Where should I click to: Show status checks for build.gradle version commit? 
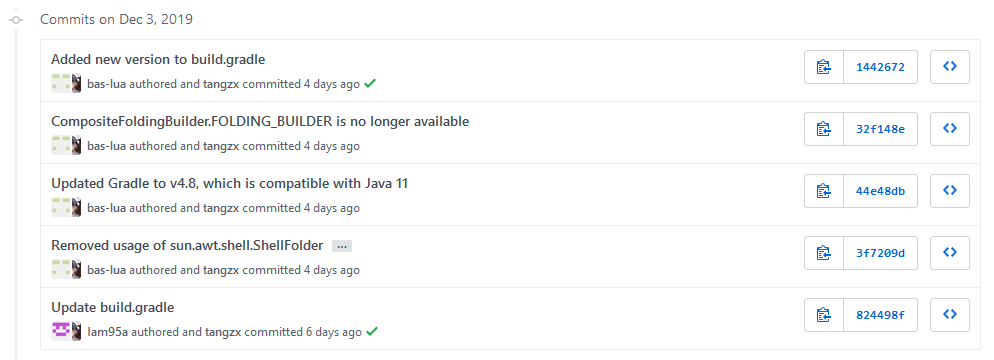(x=370, y=84)
